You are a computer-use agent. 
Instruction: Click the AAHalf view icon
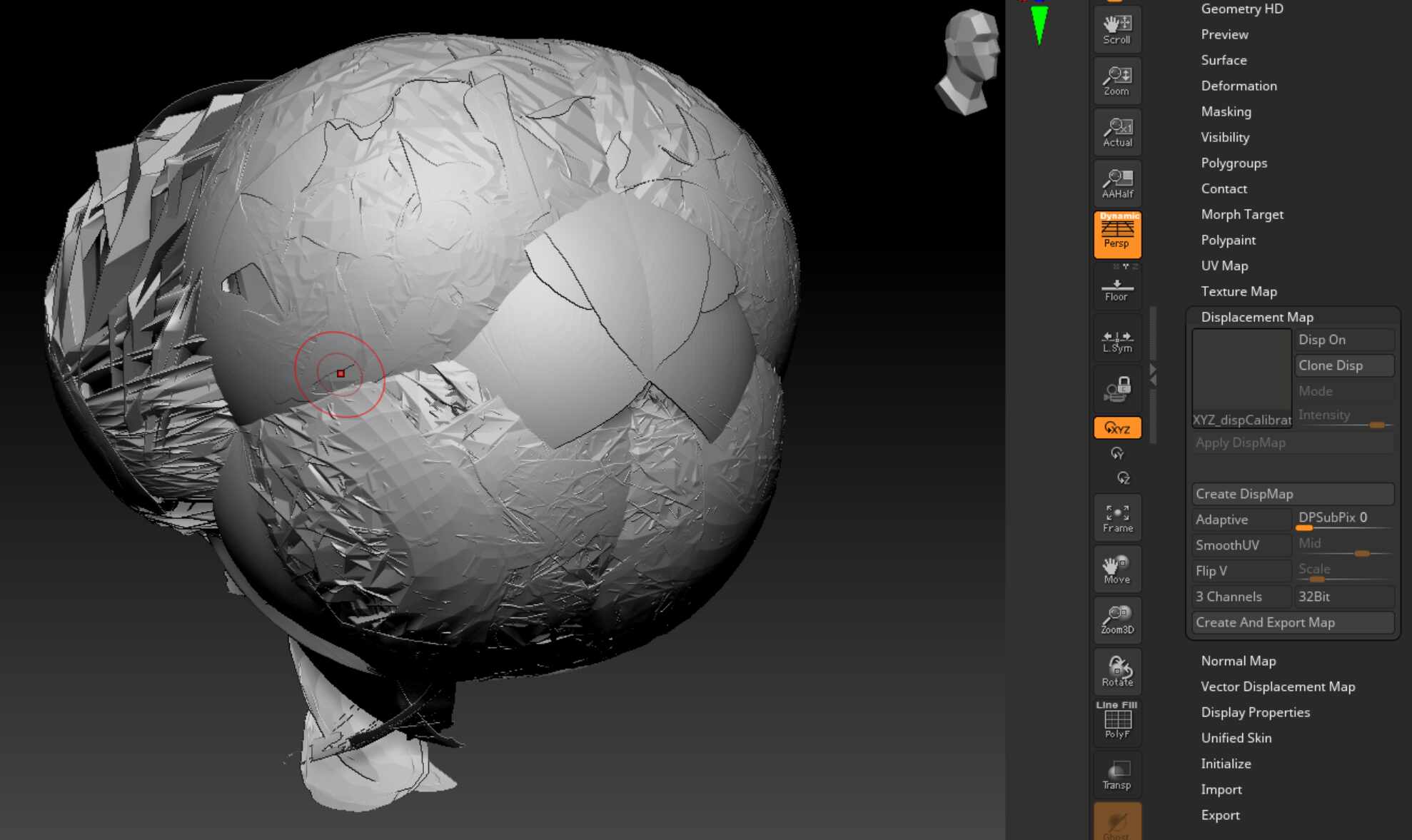1117,183
